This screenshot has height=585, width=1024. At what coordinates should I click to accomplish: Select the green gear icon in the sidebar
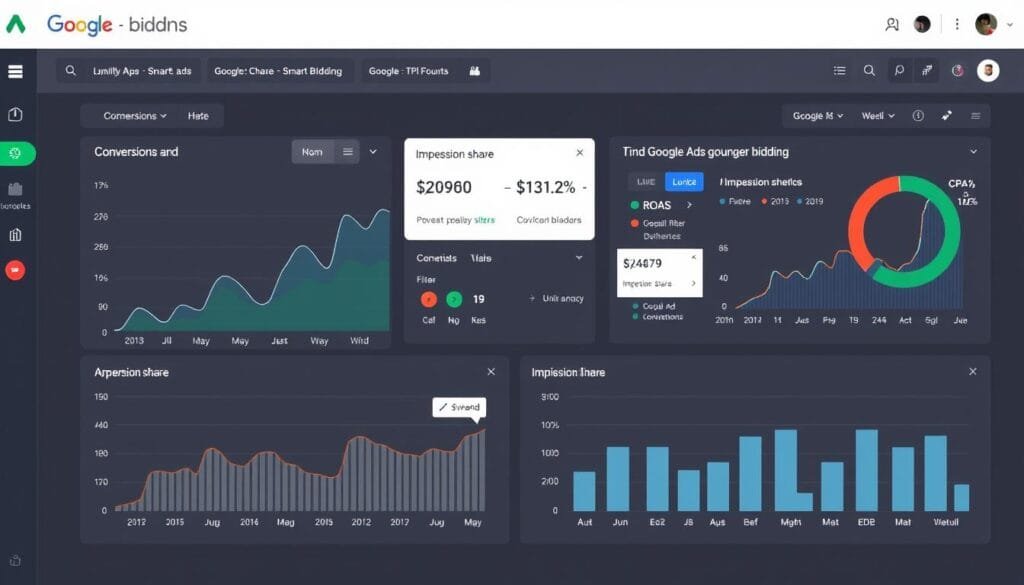point(15,153)
